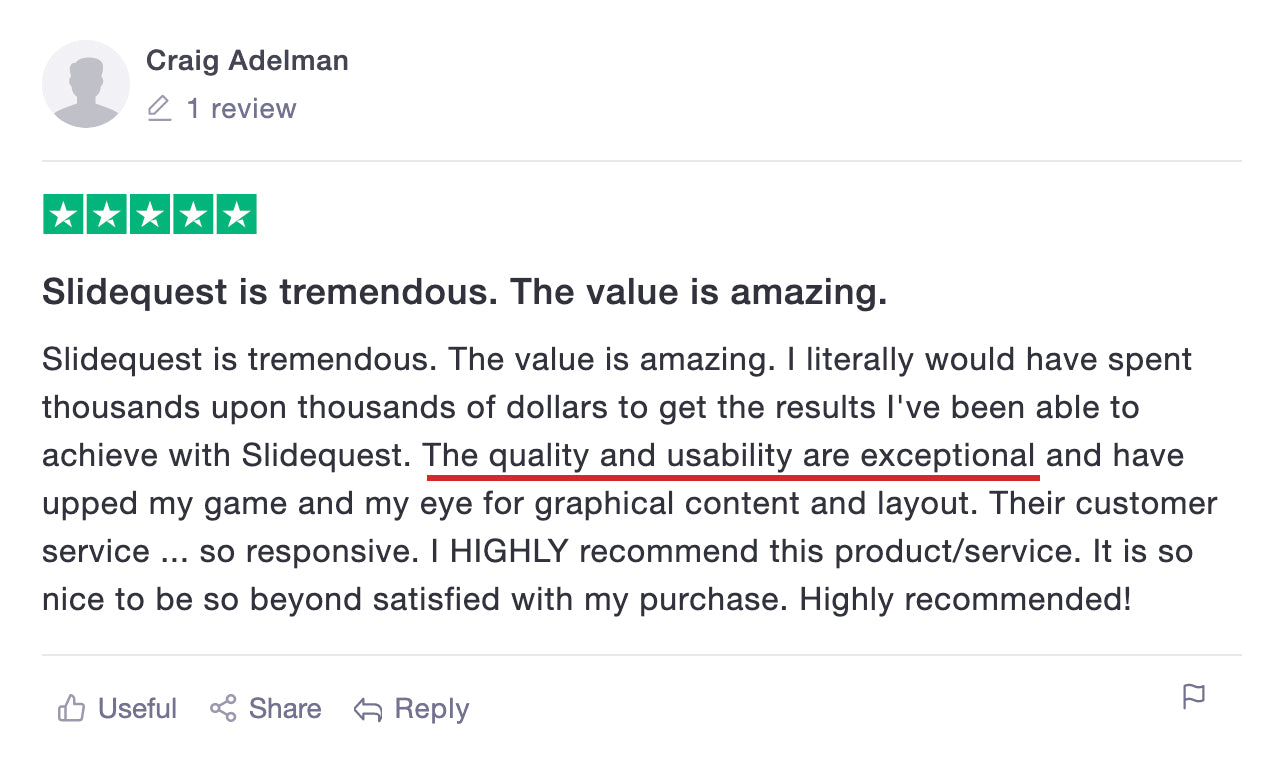
Task: Click the reviewer name Craig Adelman
Action: (247, 60)
